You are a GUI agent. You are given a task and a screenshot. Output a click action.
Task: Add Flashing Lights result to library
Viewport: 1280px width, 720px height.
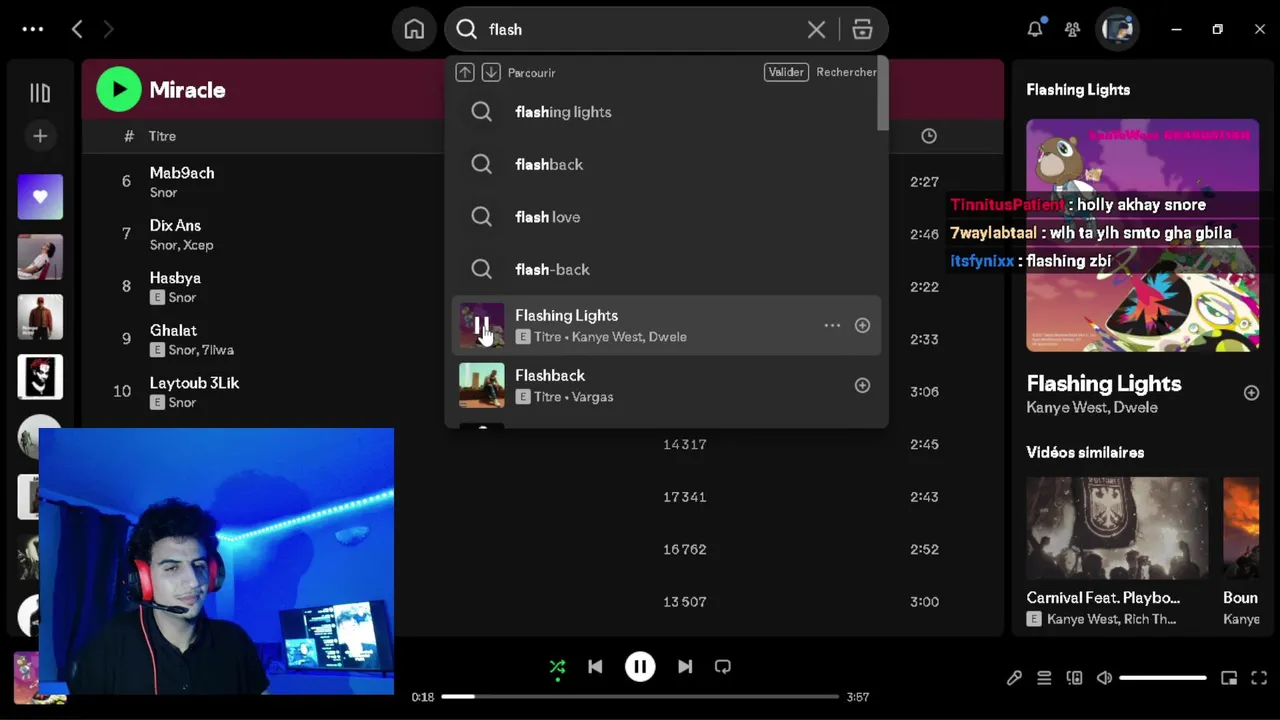[x=862, y=325]
